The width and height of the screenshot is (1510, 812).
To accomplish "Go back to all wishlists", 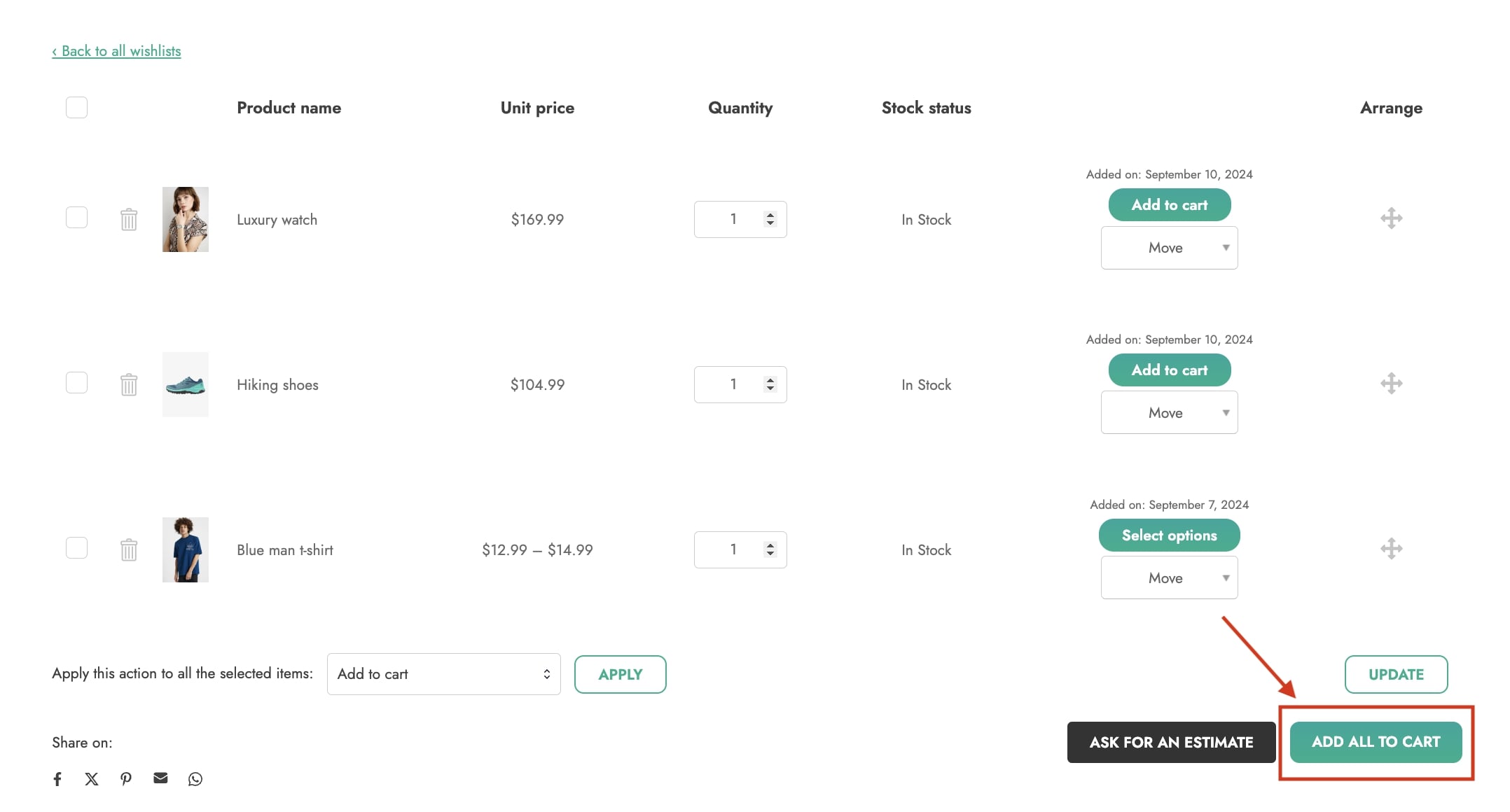I will click(x=116, y=51).
